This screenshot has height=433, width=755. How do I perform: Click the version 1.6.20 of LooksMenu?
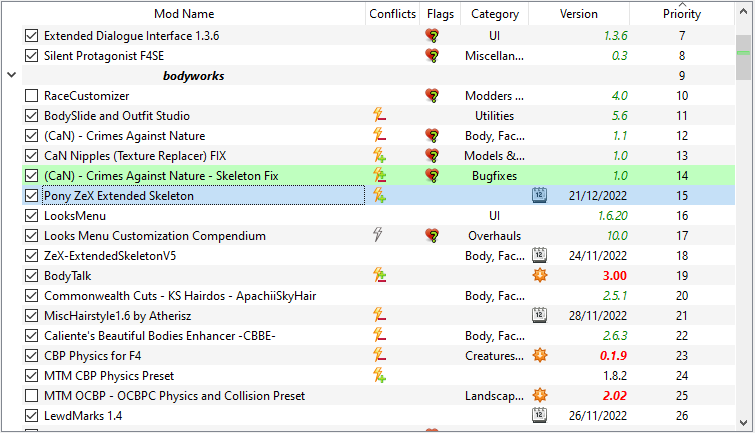coord(612,216)
